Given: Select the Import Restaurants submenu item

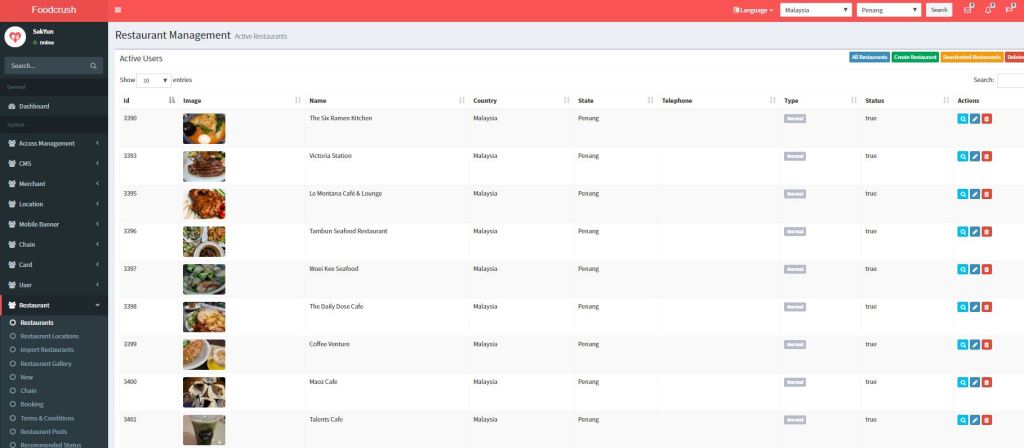Looking at the screenshot, I should coord(47,350).
